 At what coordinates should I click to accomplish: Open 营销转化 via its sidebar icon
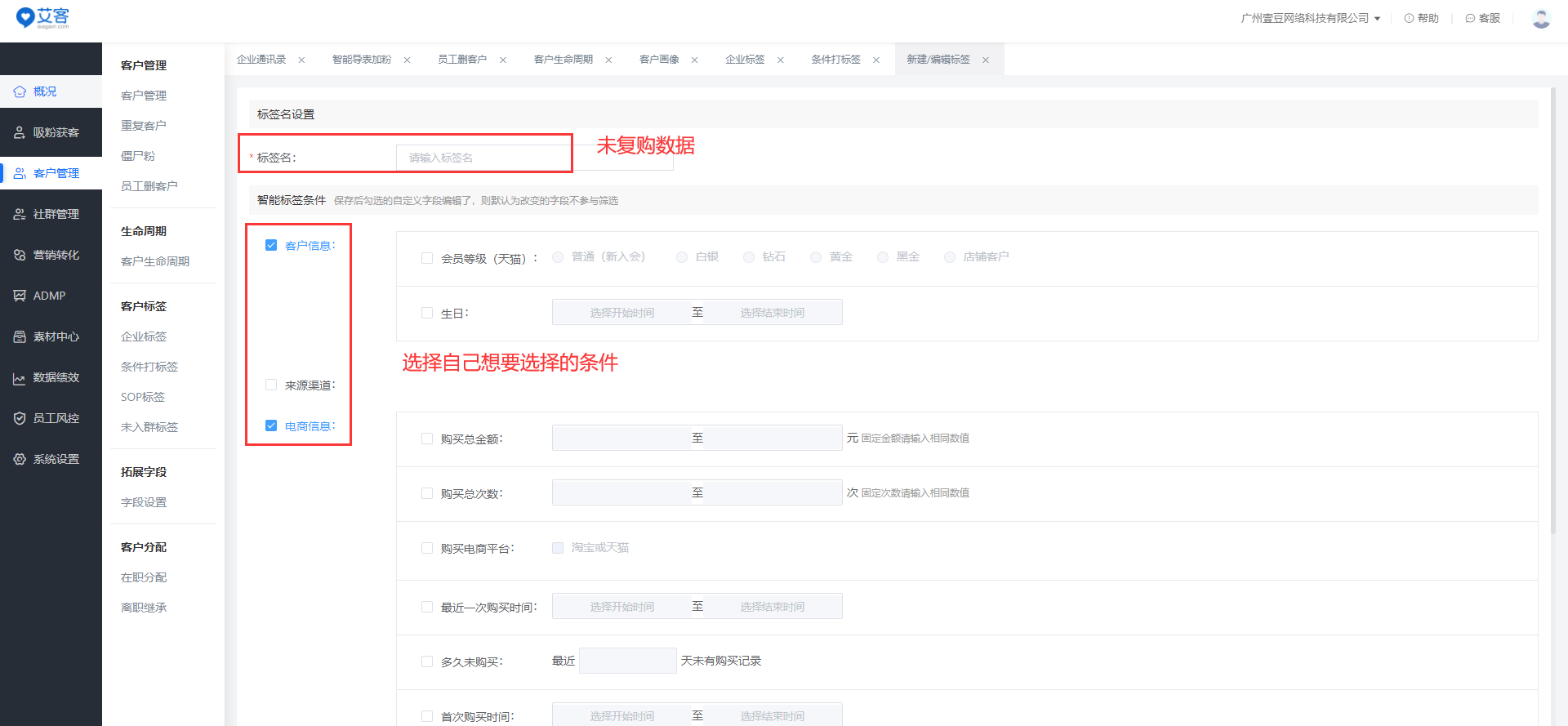[20, 255]
